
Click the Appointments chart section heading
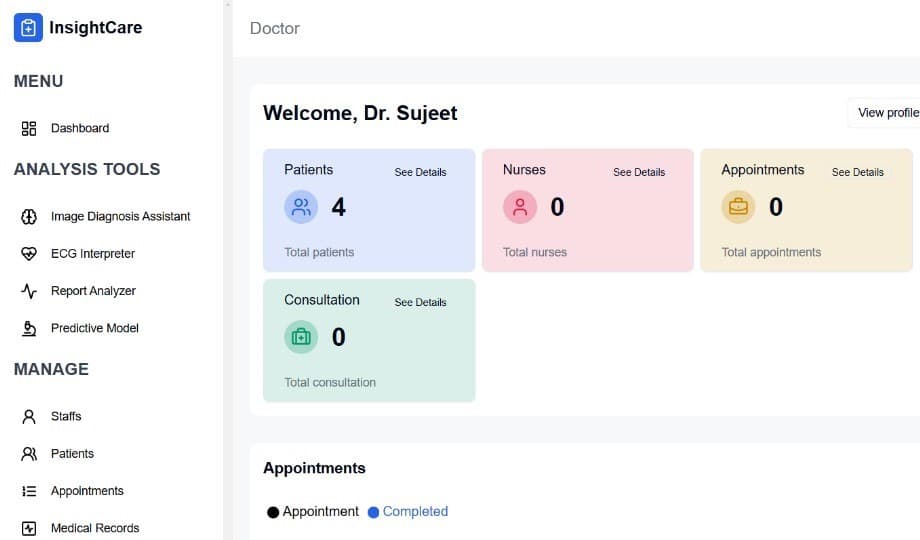(314, 468)
